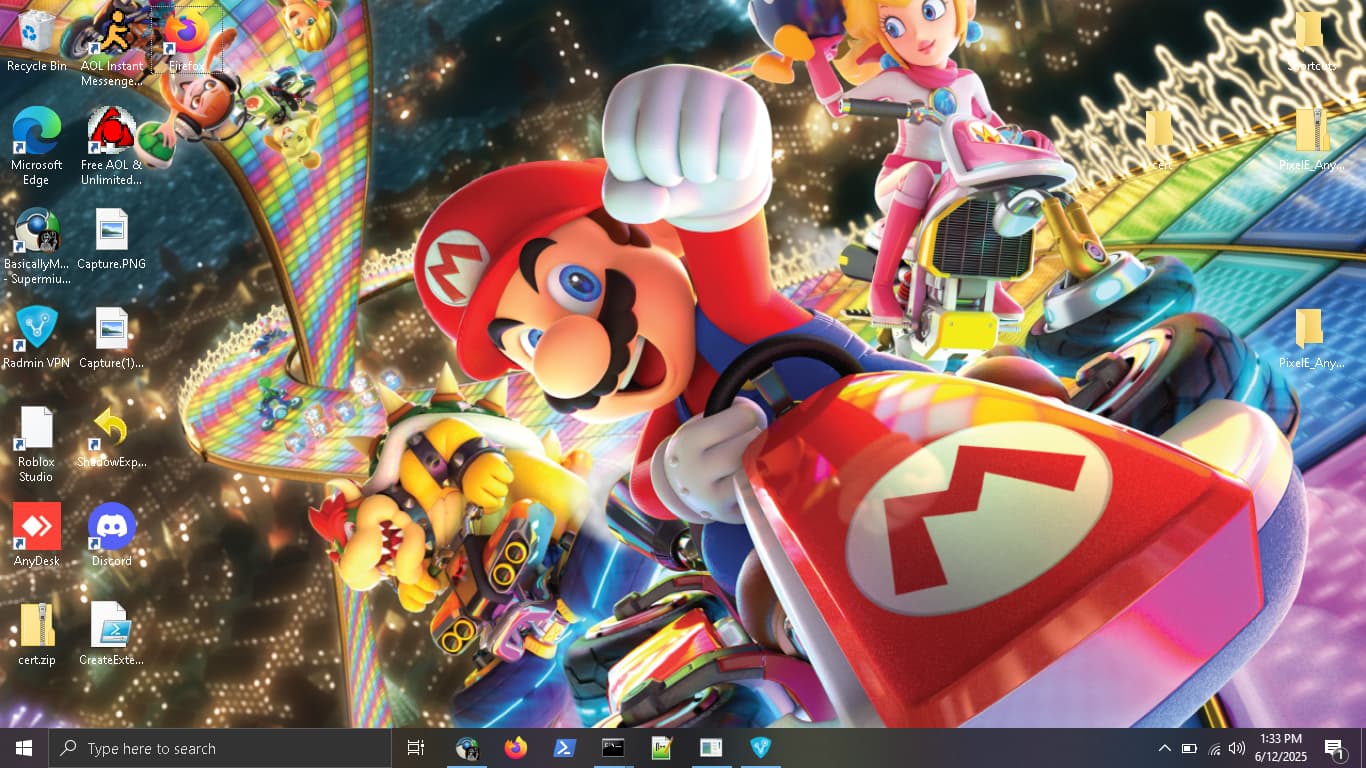Screen dimensions: 1366x768
Task: Select the Discord desktop shortcut
Action: point(111,535)
